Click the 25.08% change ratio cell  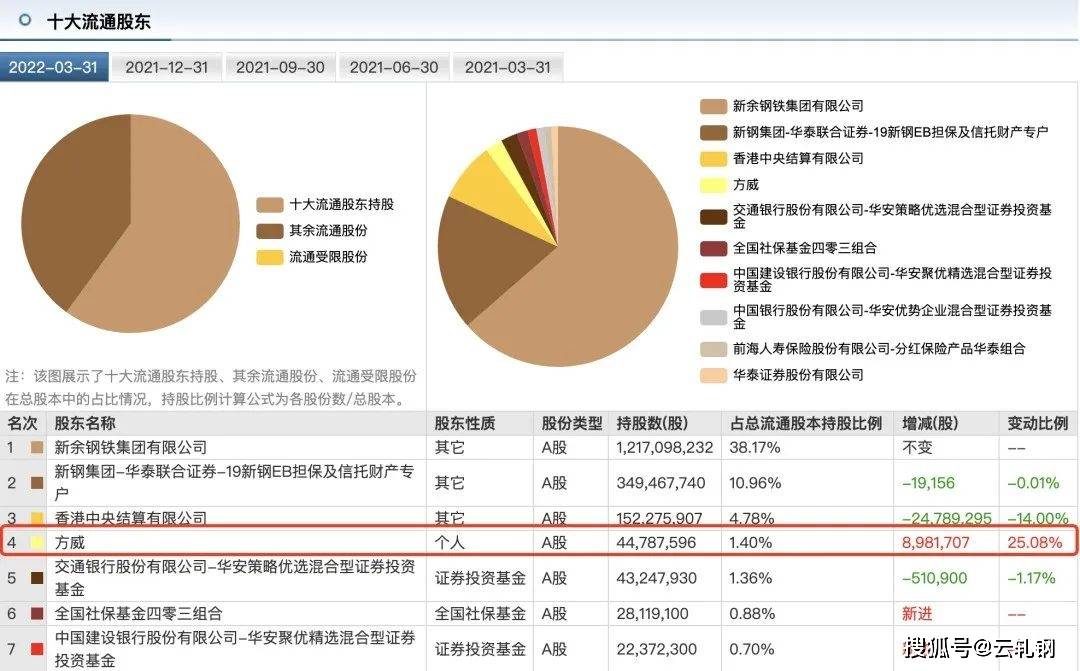(x=1035, y=543)
